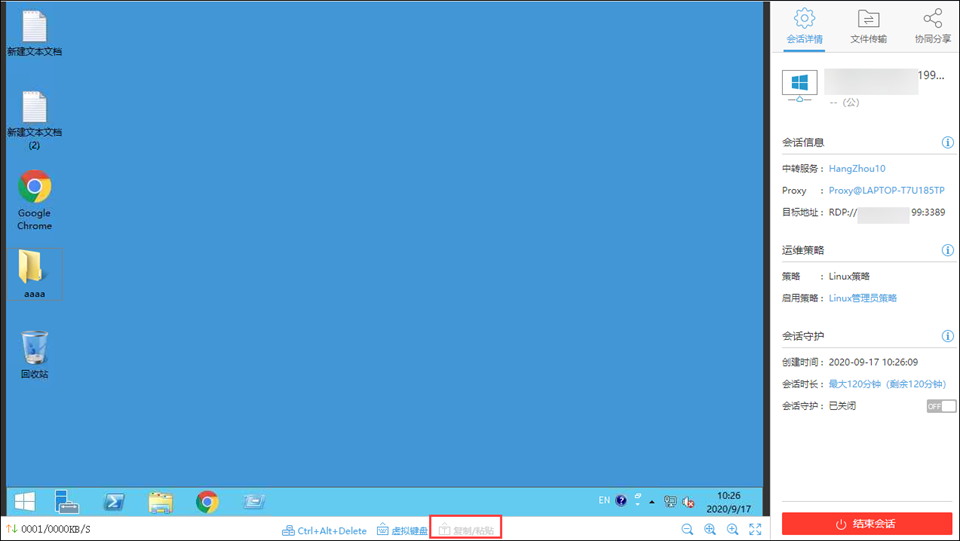Click the traffic arrows network speed icon
960x541 pixels.
pyautogui.click(x=12, y=529)
